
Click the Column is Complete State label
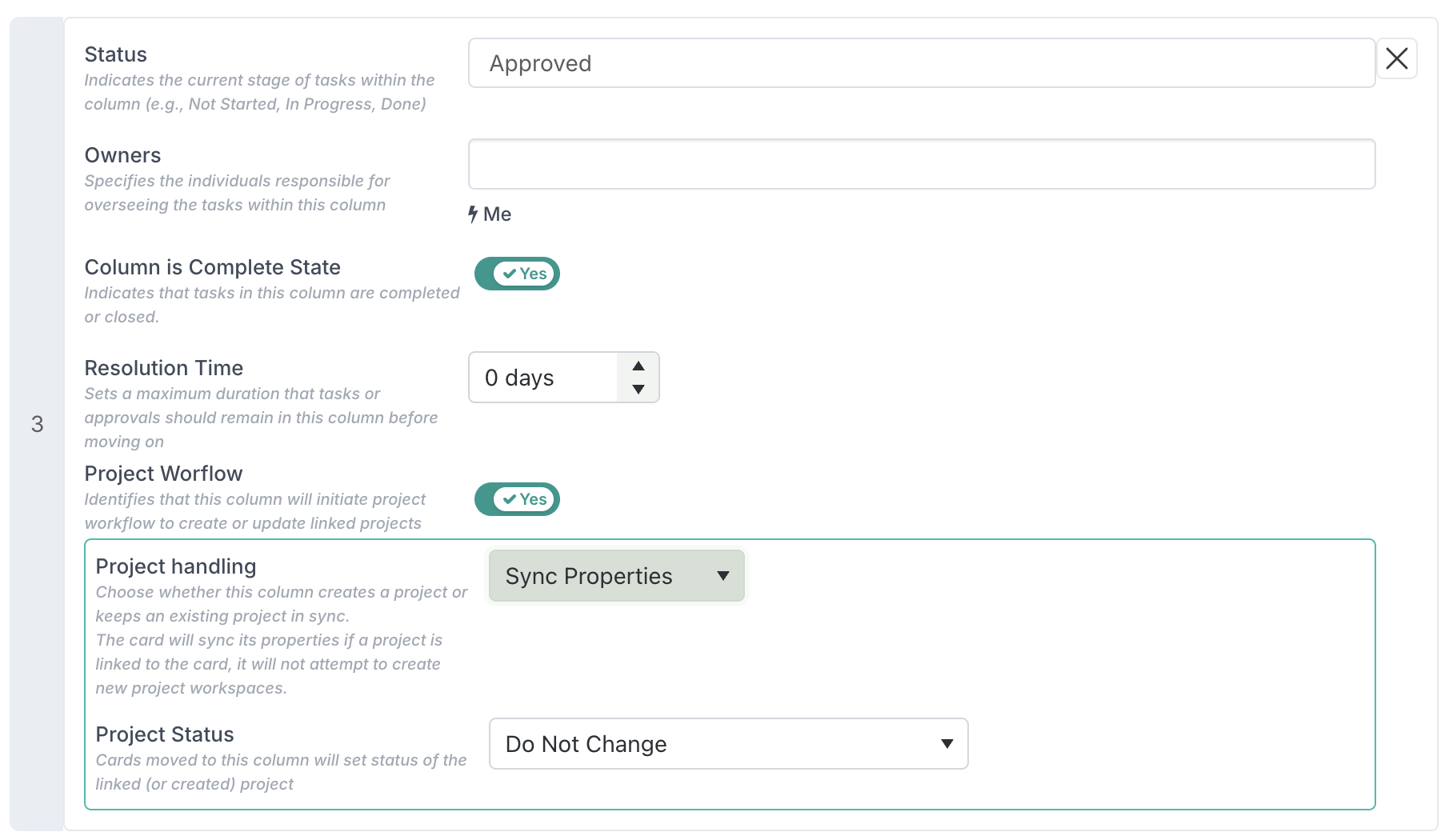coord(213,267)
